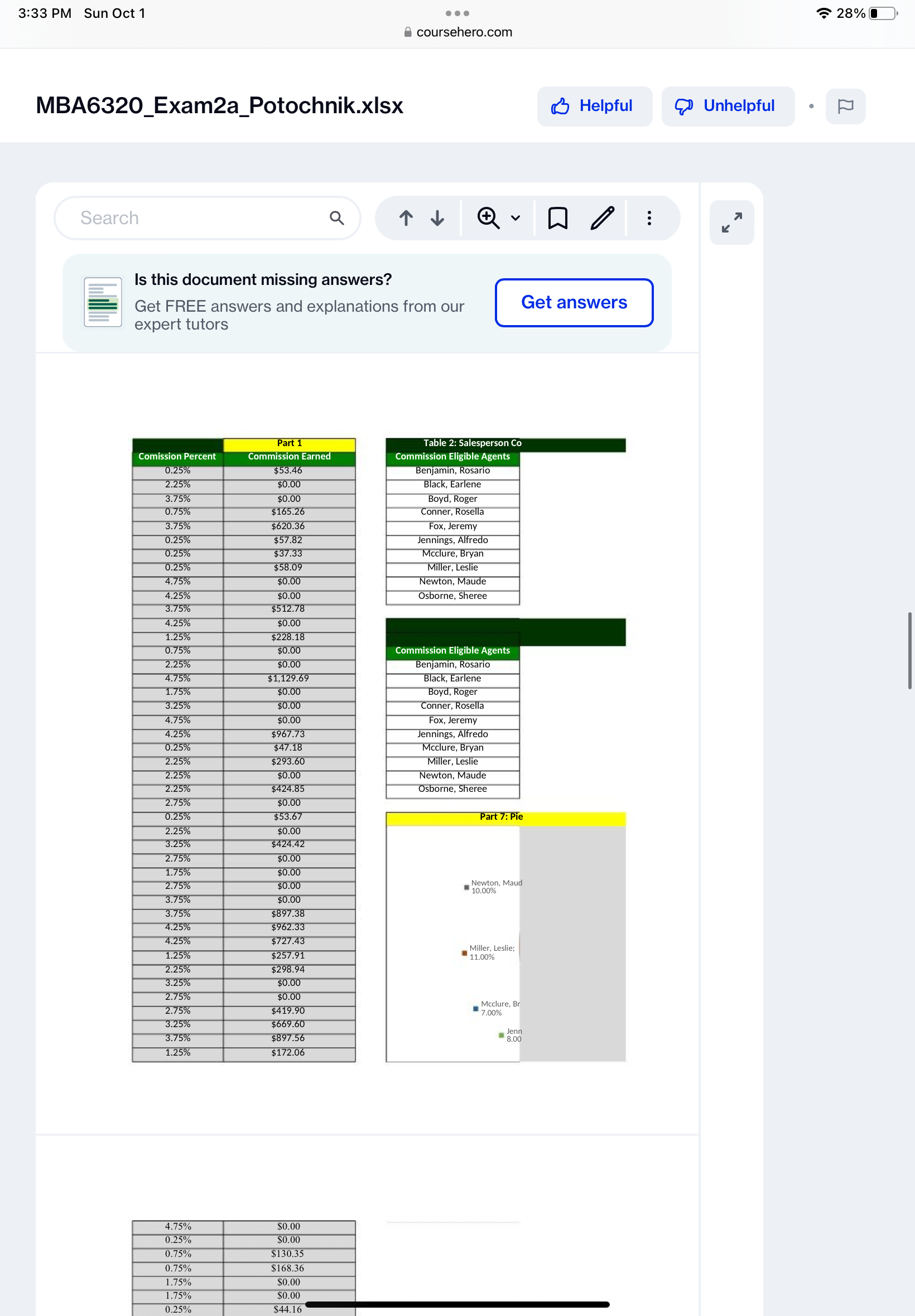Click the coursehero.com address bar
Image resolution: width=915 pixels, height=1316 pixels.
(458, 32)
